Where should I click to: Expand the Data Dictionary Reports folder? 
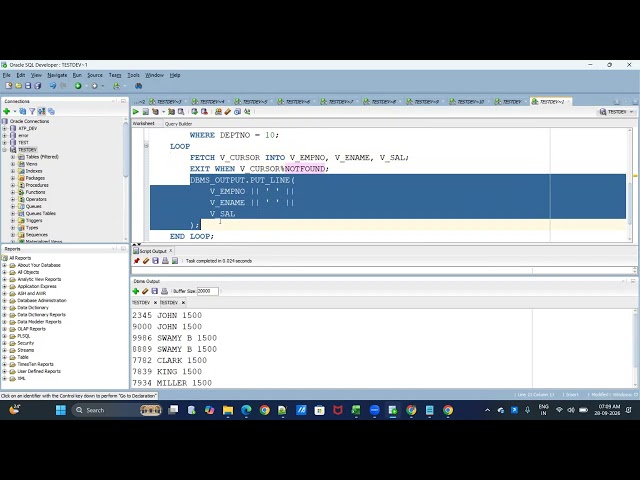point(5,315)
